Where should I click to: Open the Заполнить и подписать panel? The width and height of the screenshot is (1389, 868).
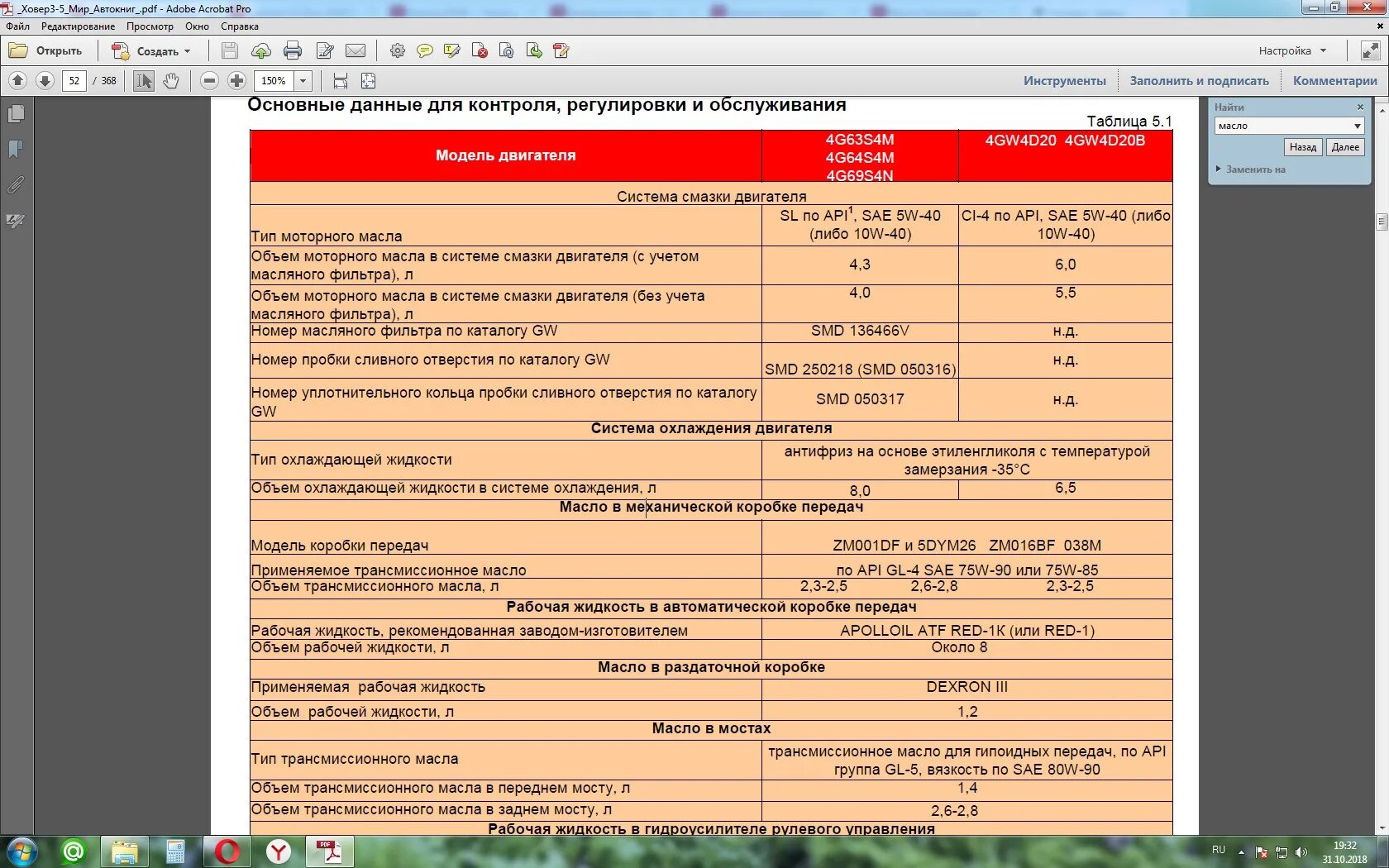tap(1200, 81)
